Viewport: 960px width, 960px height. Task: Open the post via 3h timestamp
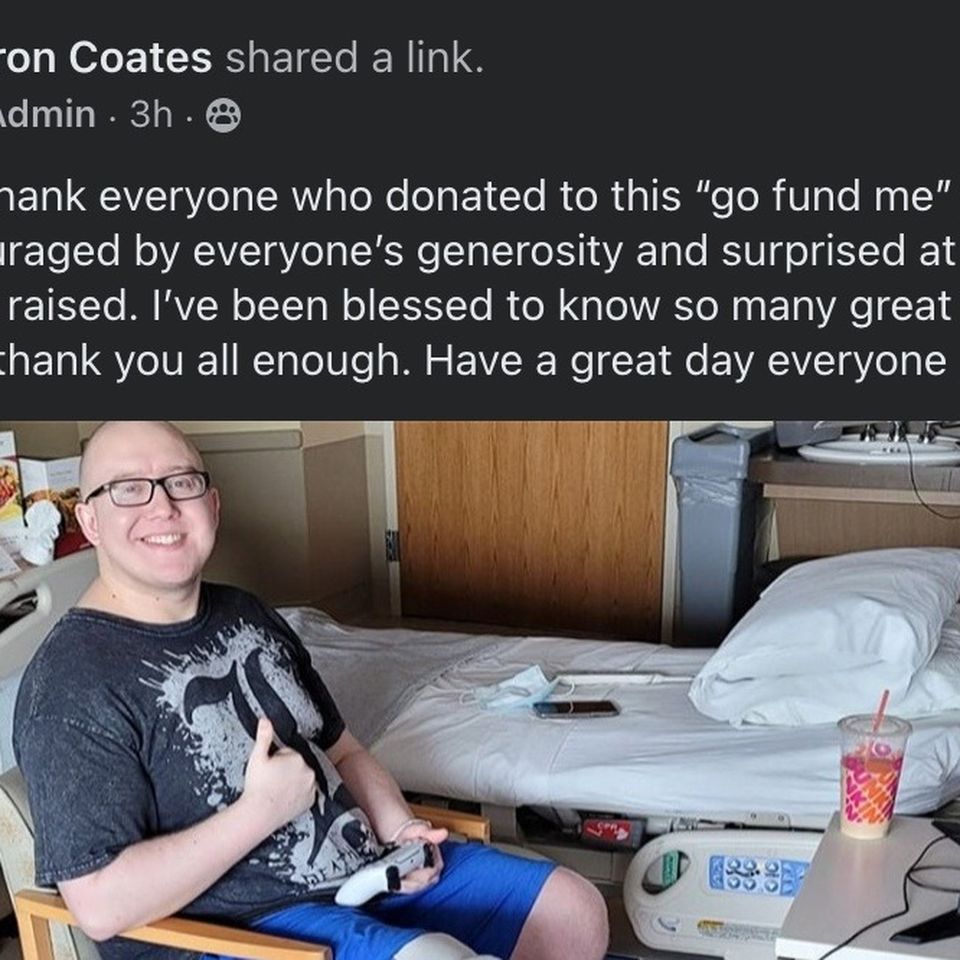[x=151, y=114]
